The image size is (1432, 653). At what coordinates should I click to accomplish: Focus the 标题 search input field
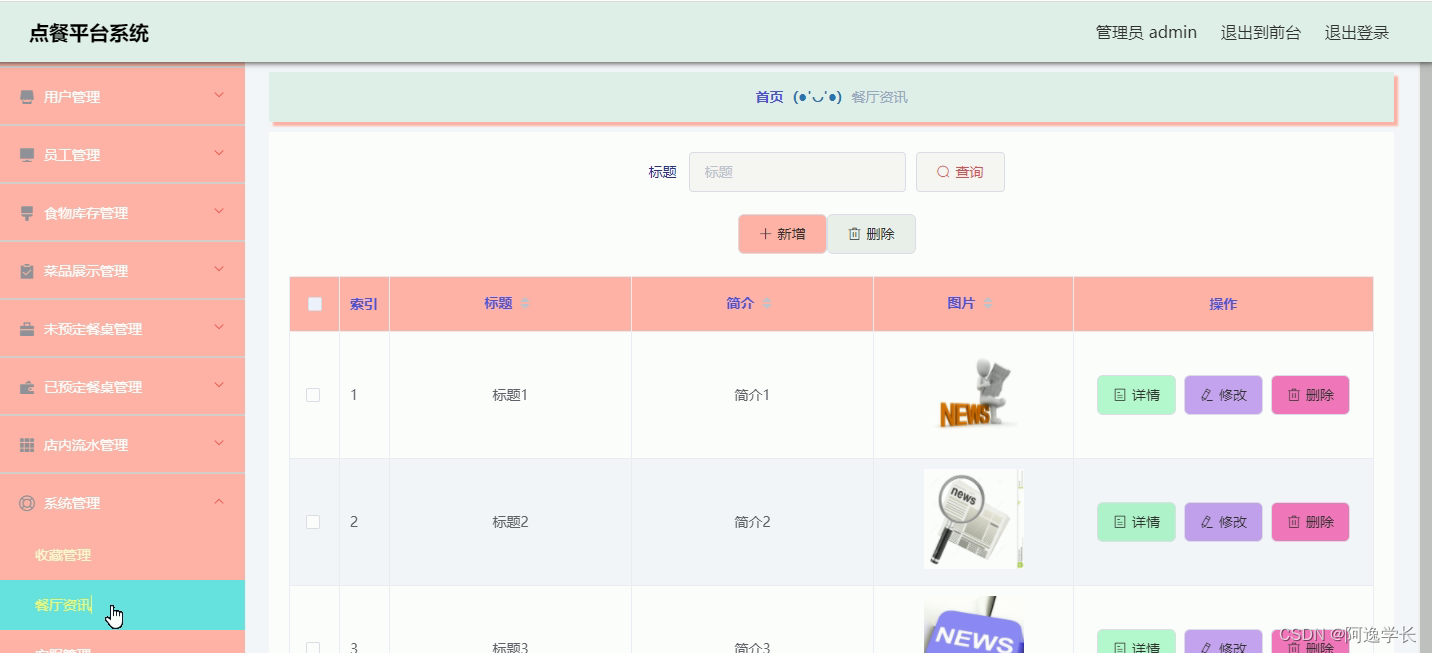797,172
